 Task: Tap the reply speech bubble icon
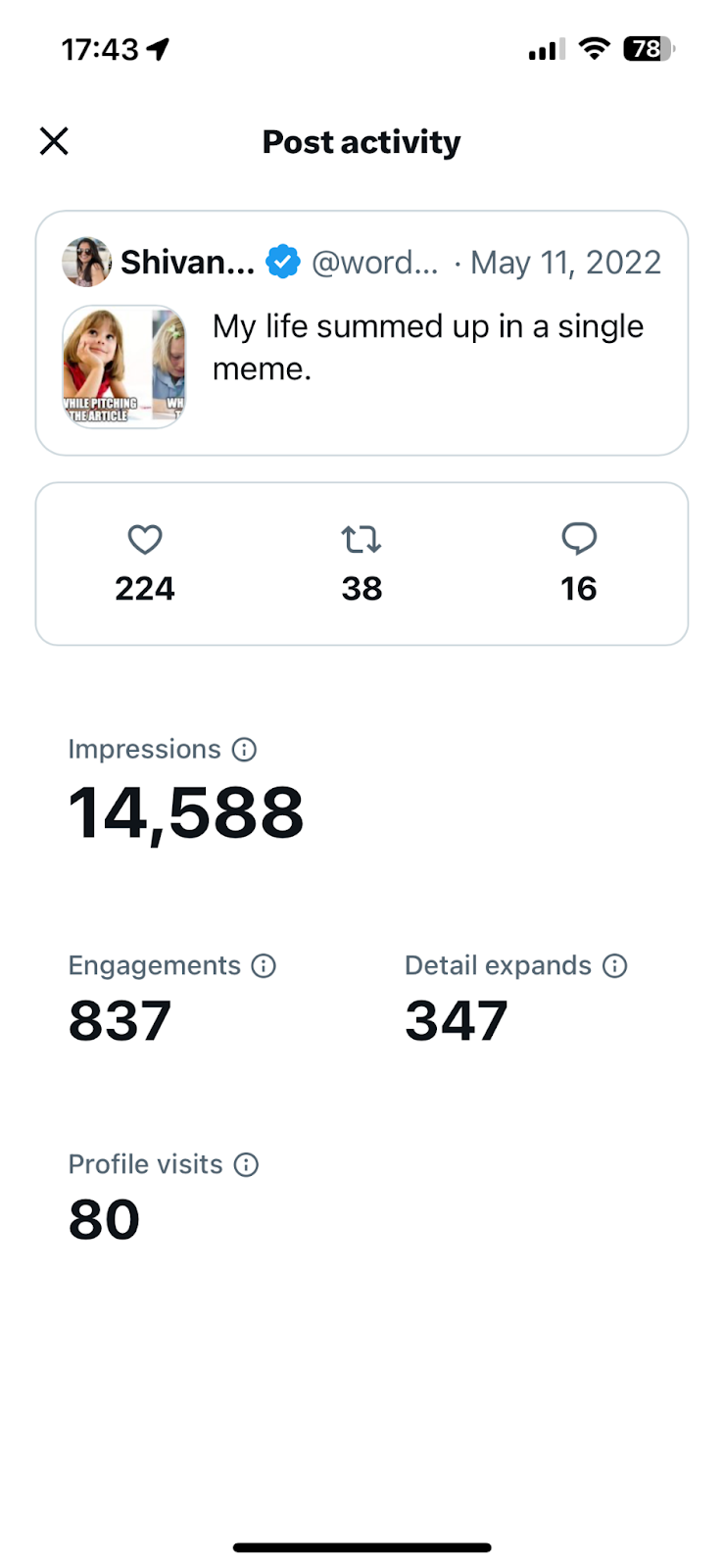click(579, 538)
